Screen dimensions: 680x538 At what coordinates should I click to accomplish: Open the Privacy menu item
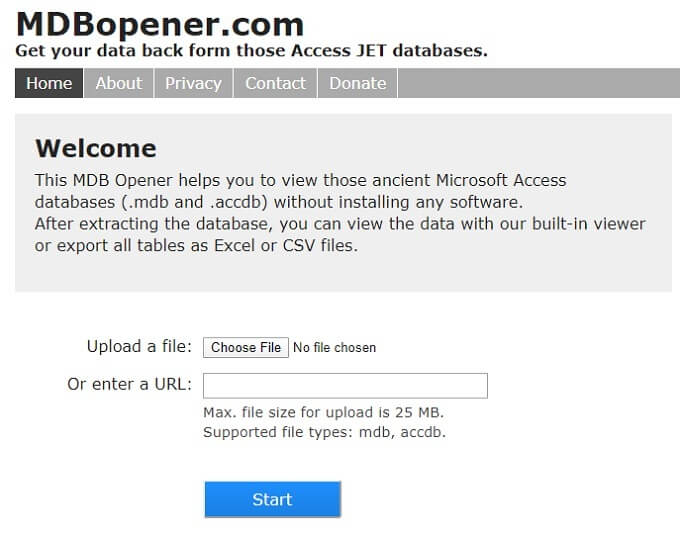(x=193, y=83)
